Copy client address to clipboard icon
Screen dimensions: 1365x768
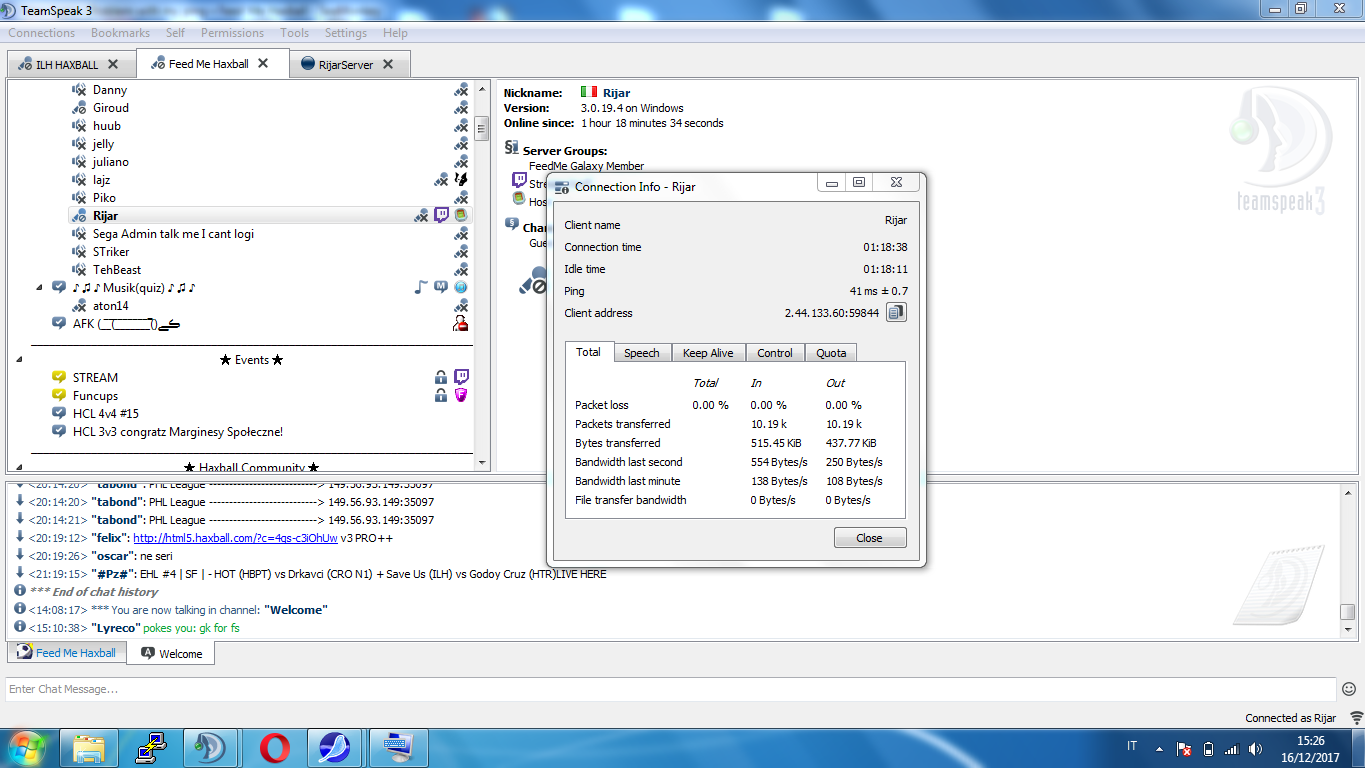(x=896, y=313)
